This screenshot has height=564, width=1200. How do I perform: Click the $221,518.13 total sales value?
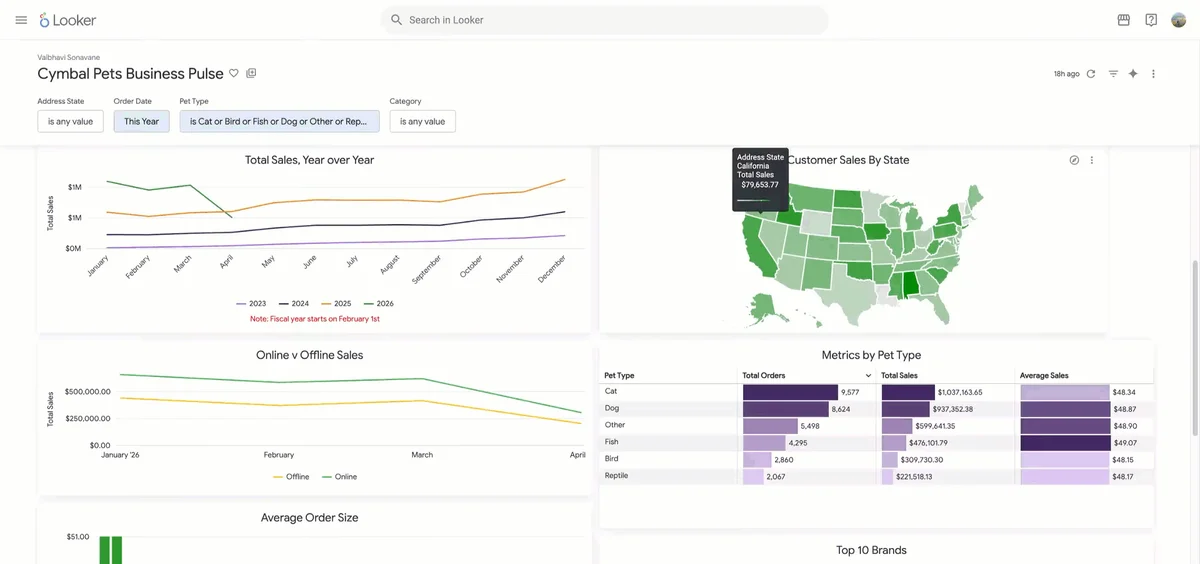coord(914,477)
